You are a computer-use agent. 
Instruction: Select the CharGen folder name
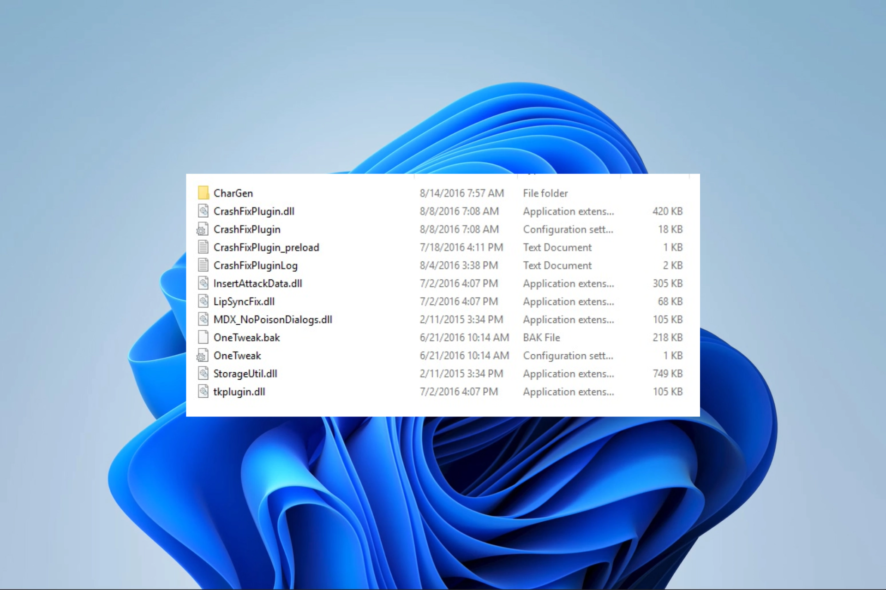coord(233,193)
